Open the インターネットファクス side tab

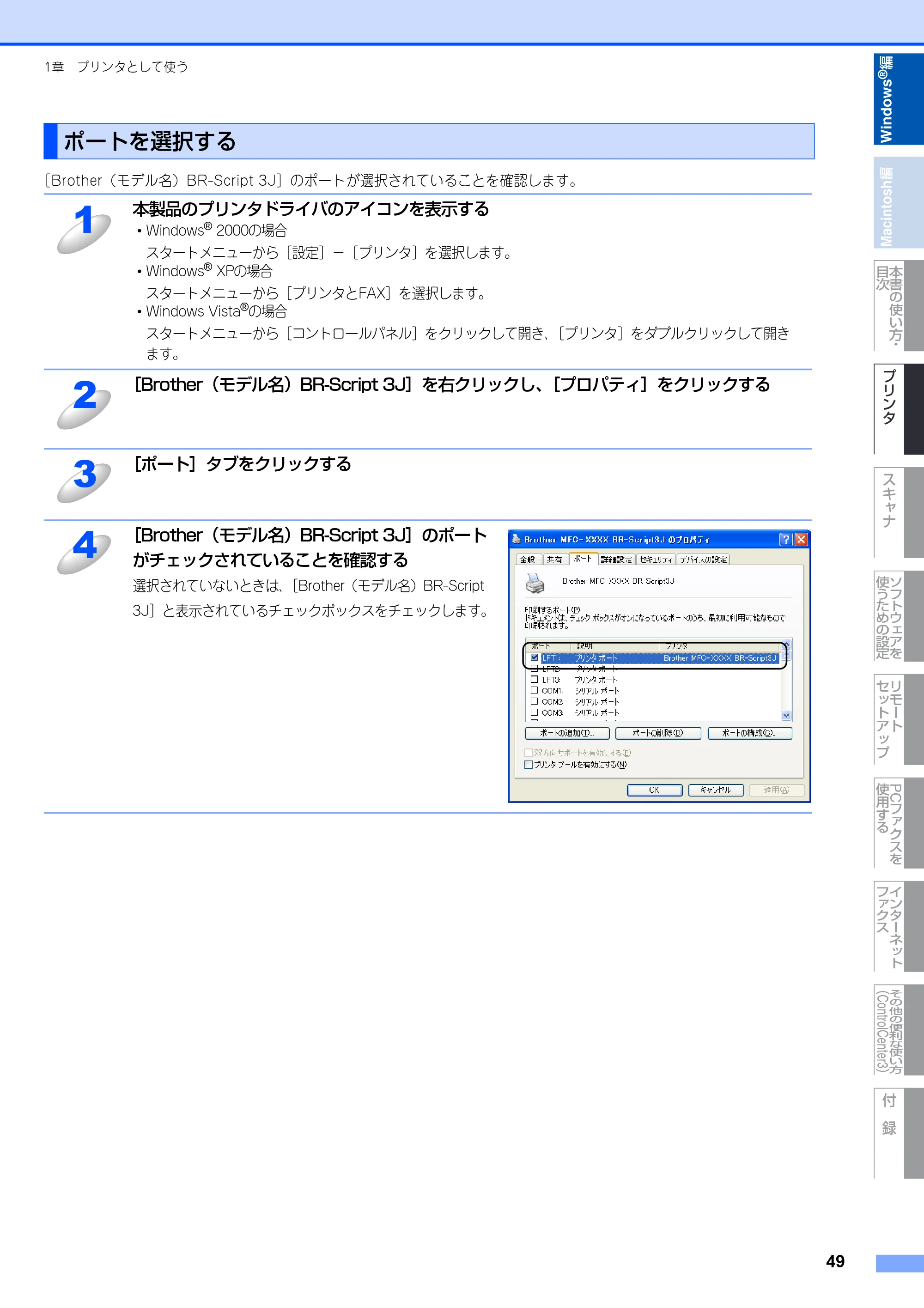click(x=899, y=926)
